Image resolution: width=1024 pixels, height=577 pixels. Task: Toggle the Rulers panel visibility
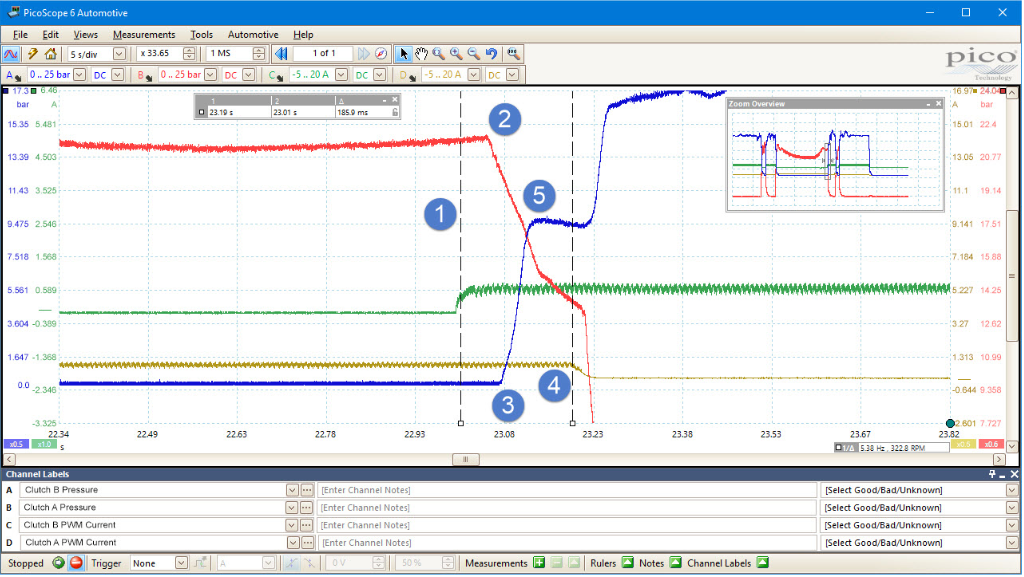[628, 563]
